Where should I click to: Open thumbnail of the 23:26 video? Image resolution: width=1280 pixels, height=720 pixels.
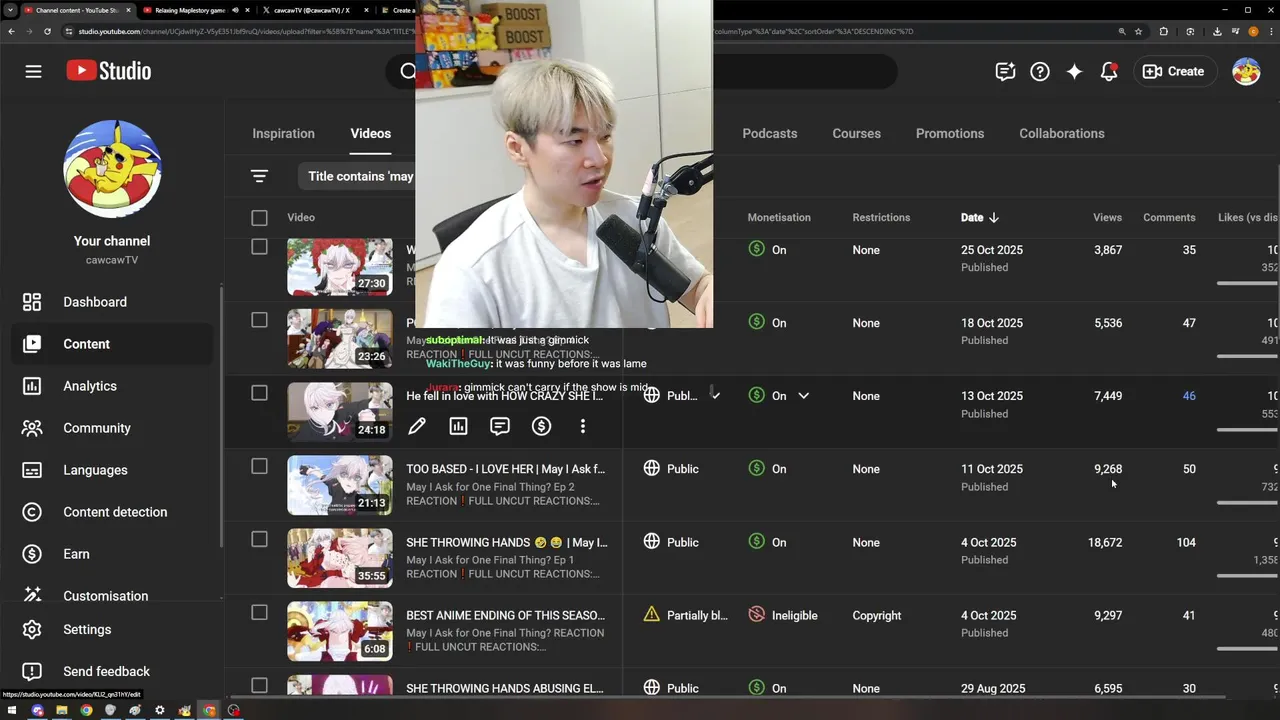click(340, 339)
